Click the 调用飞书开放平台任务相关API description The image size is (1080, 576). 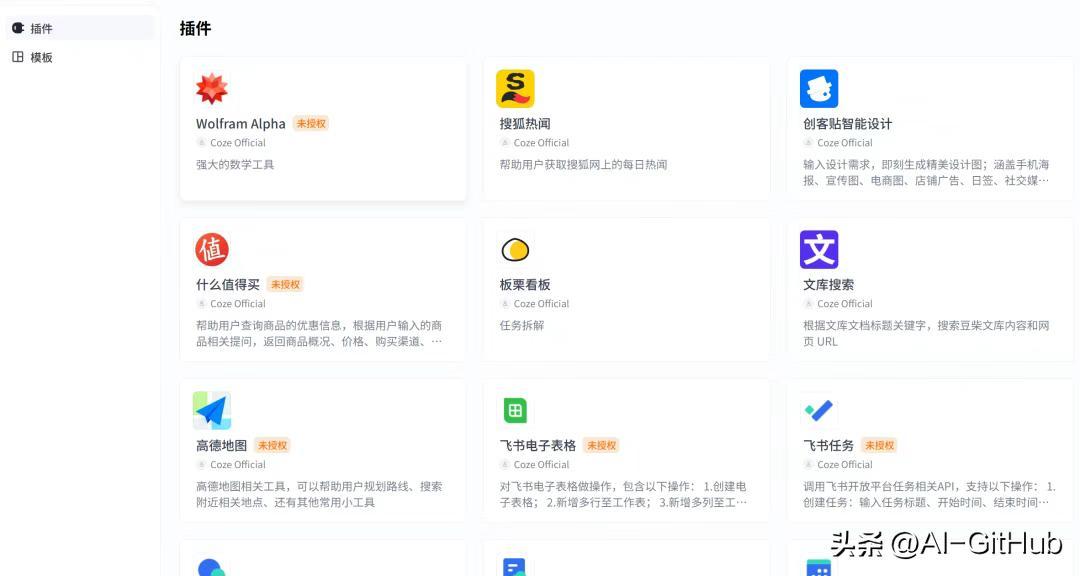pyautogui.click(x=929, y=495)
